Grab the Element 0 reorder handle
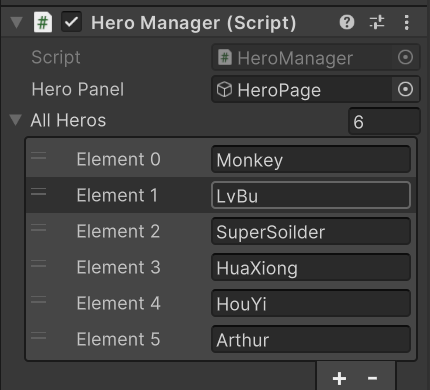Viewport: 430px width, 390px height. [x=39, y=156]
